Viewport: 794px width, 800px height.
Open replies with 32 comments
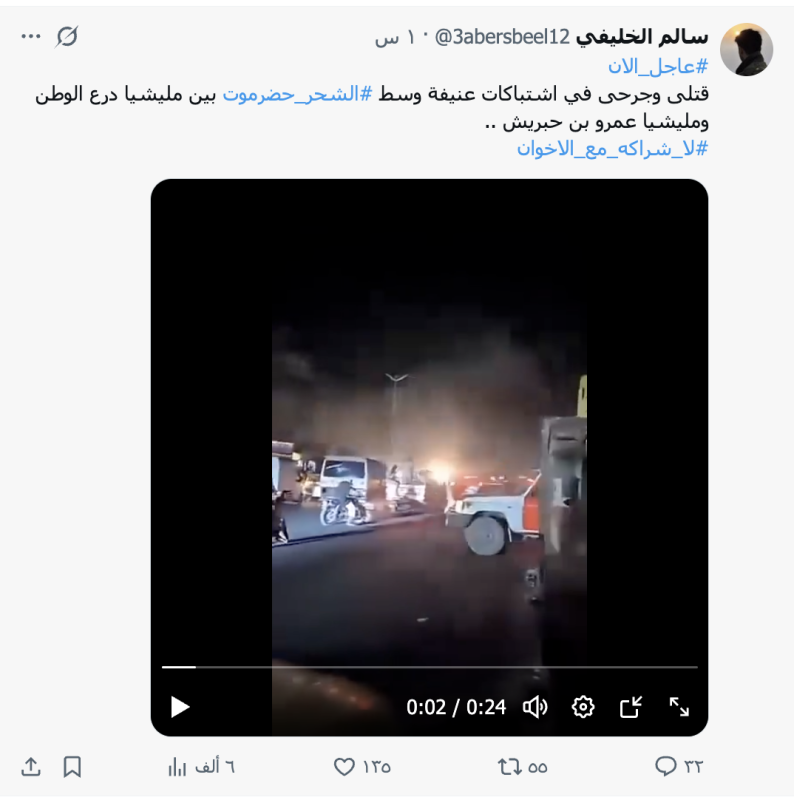coord(679,766)
